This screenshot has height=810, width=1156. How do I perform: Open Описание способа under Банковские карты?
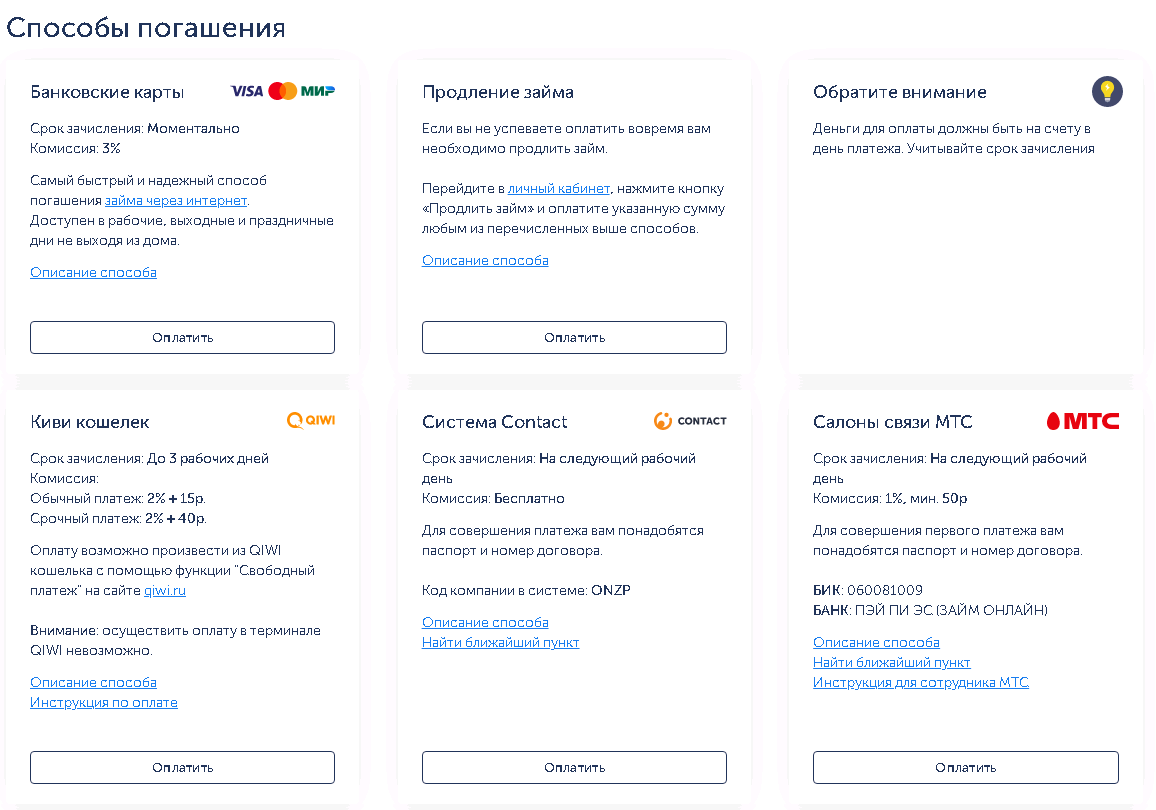click(93, 272)
